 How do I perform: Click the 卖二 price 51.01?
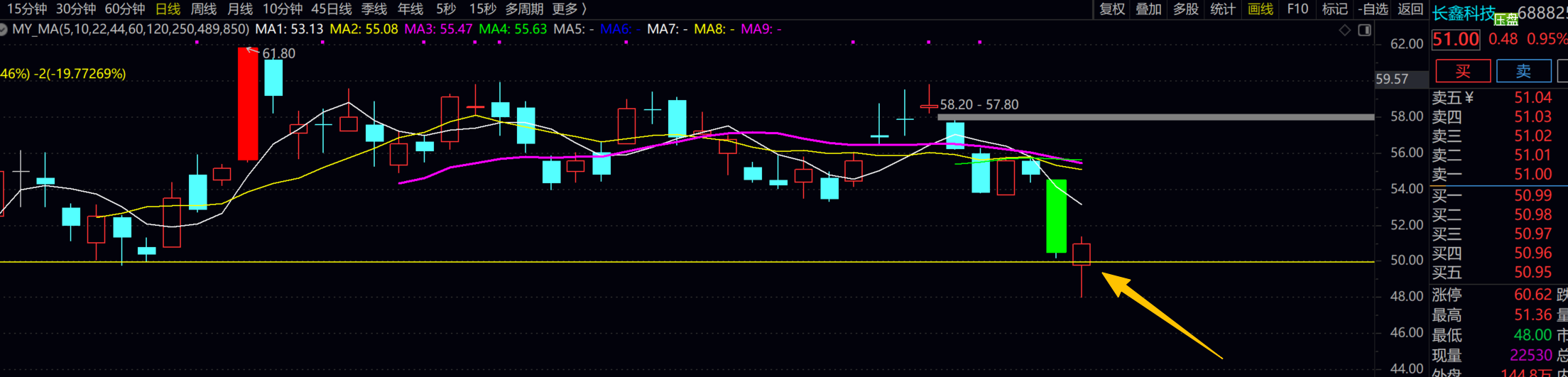tap(1532, 155)
